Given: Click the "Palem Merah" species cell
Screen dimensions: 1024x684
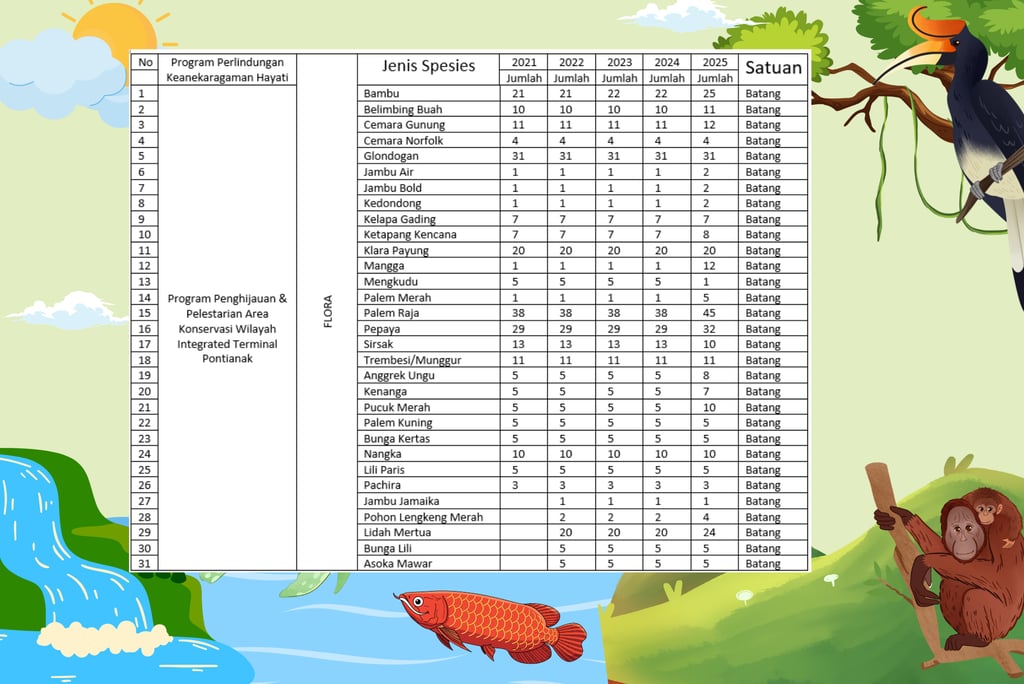Looking at the screenshot, I should pos(428,297).
